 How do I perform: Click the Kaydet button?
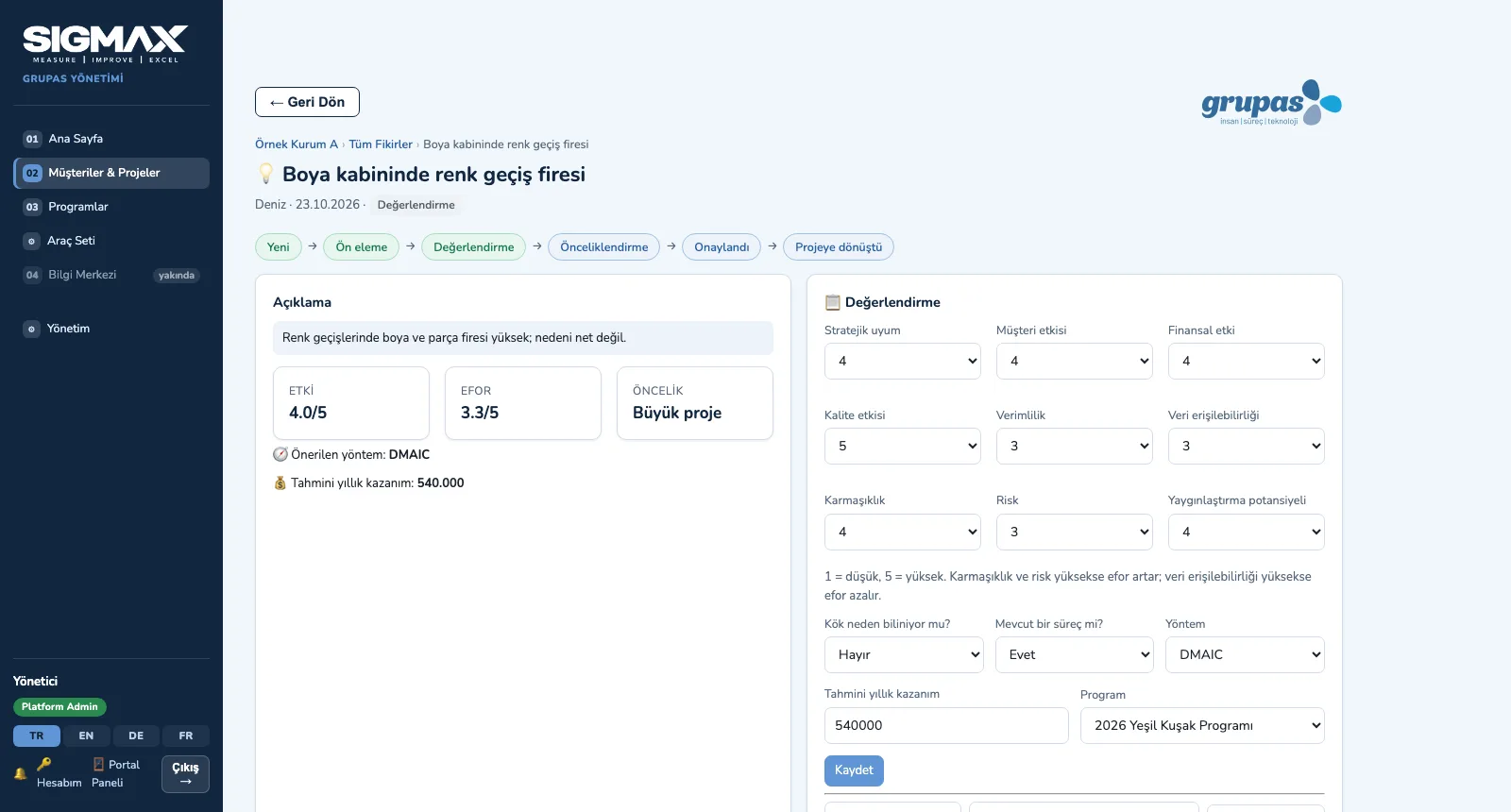point(854,770)
